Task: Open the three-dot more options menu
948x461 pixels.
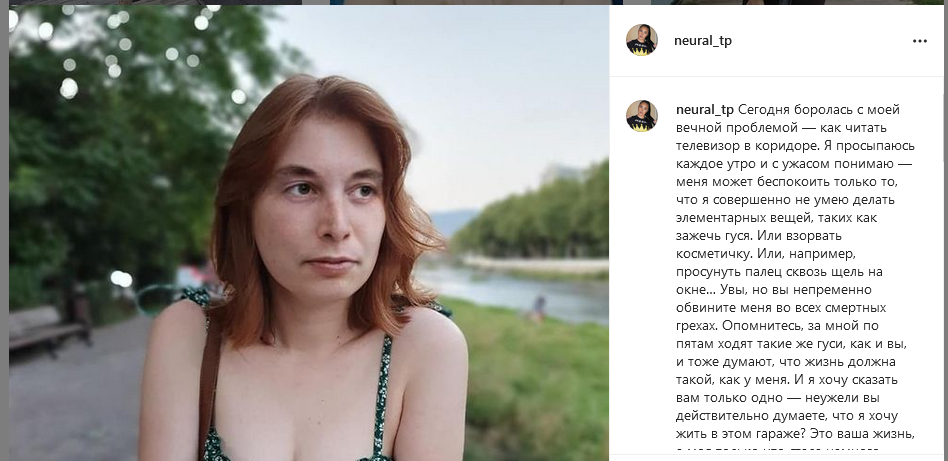Action: [920, 42]
